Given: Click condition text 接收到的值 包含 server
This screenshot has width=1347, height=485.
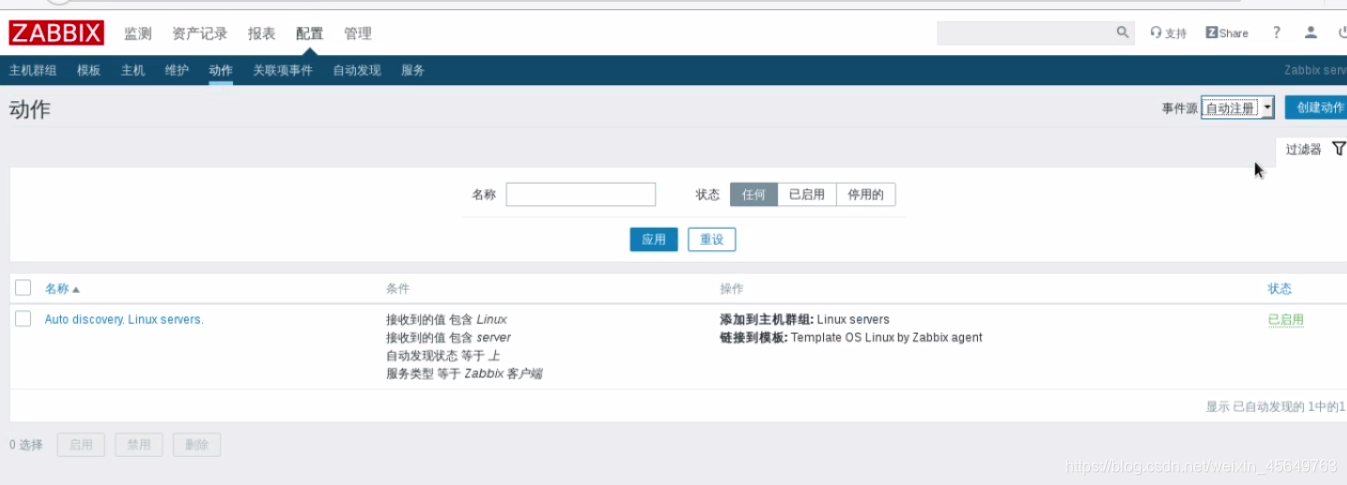Looking at the screenshot, I should click(448, 337).
